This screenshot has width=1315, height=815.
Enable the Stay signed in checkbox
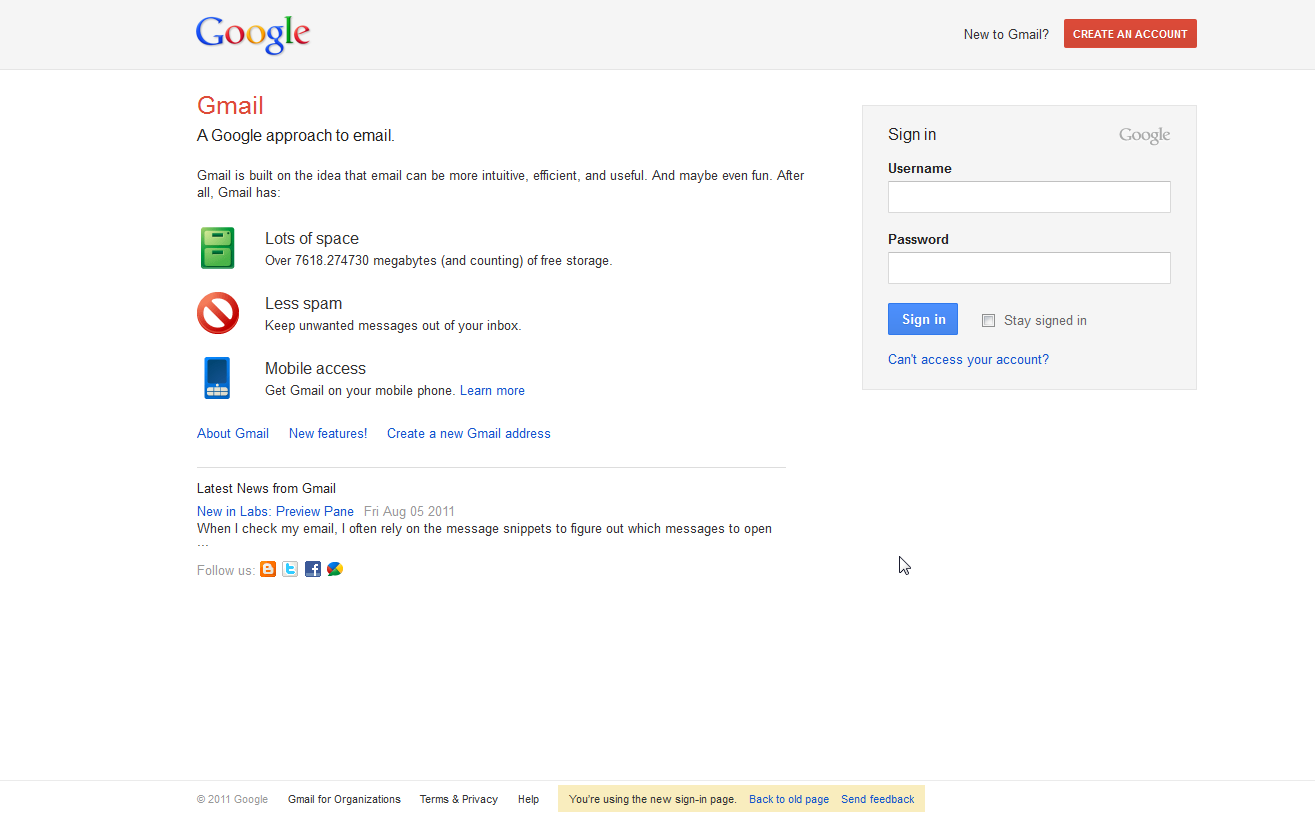point(988,321)
